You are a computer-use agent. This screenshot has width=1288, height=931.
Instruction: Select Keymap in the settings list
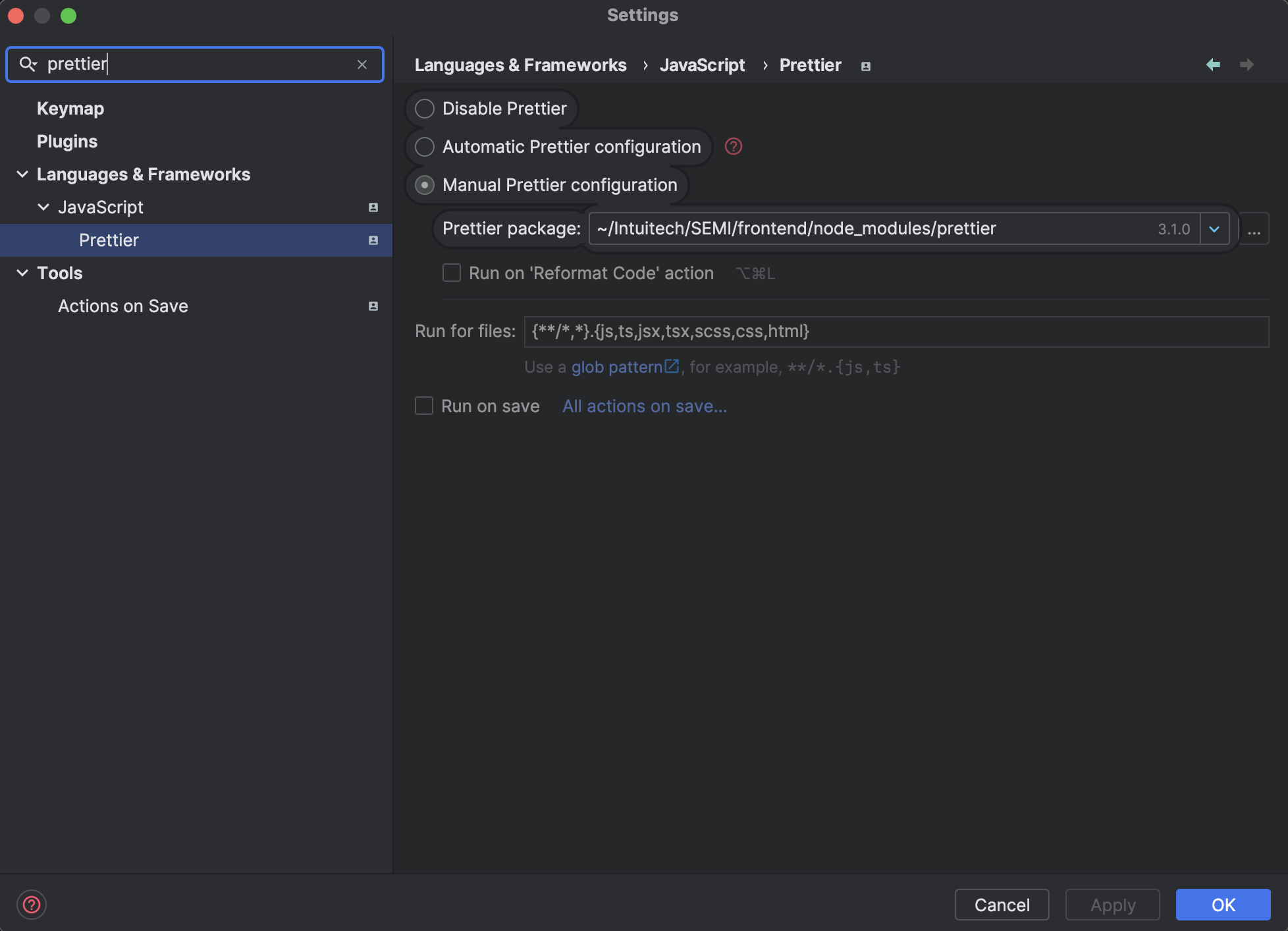(x=70, y=109)
